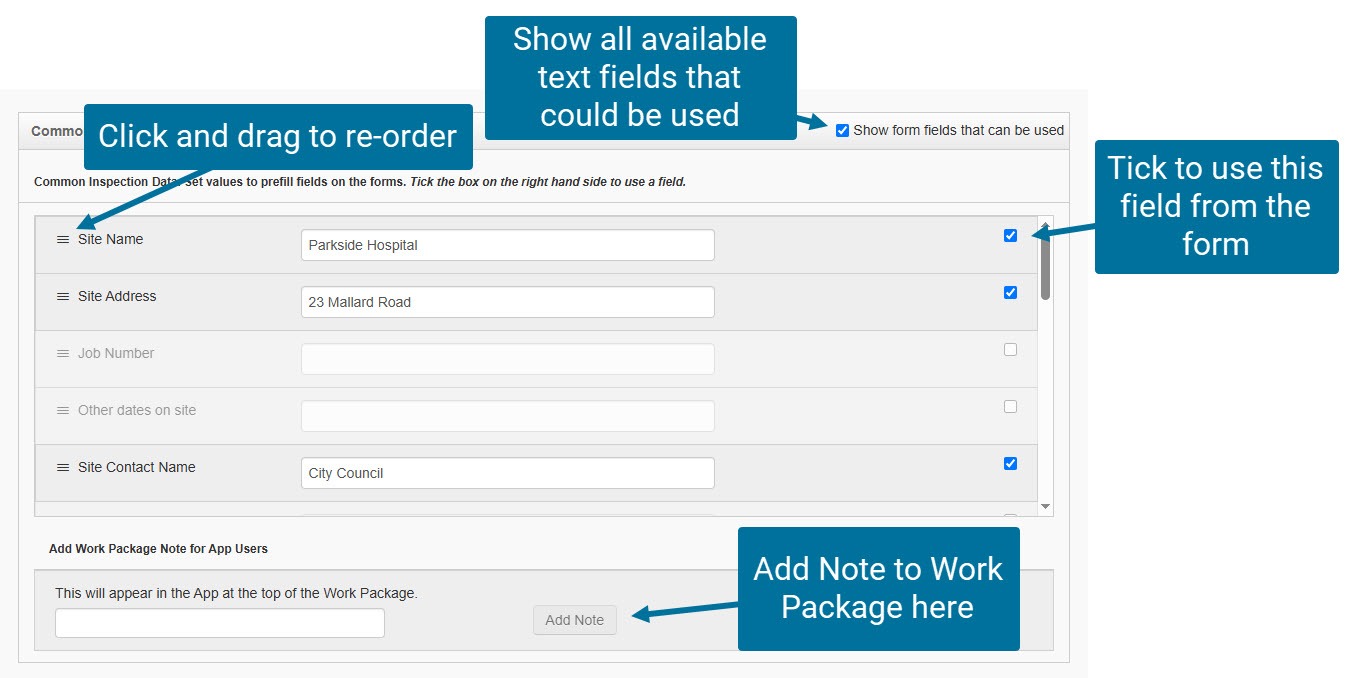This screenshot has width=1360, height=678.
Task: Click the drag handle beside Site Name
Action: (63, 240)
